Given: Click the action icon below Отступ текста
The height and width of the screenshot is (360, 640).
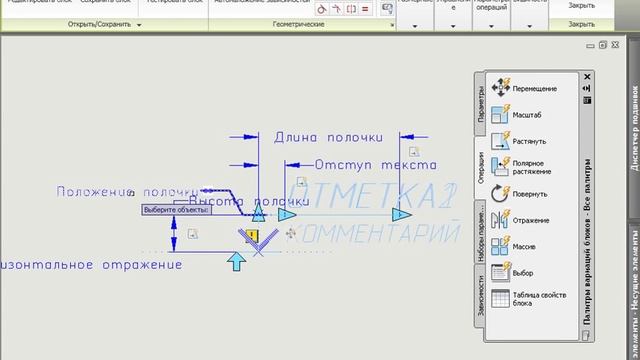Looking at the screenshot, I should tap(301, 181).
